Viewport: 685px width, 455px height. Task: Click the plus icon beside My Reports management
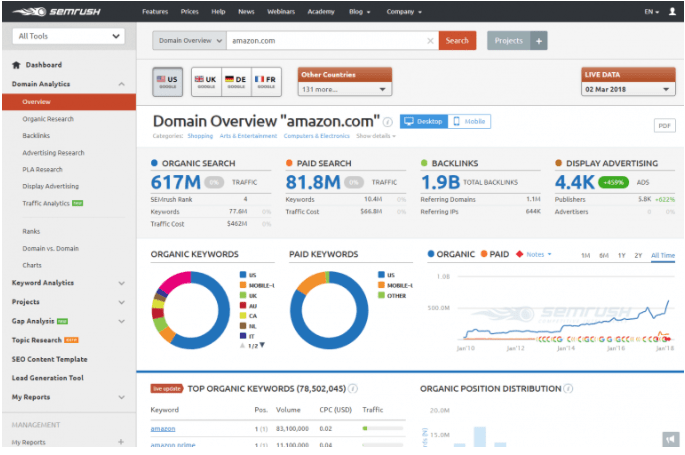click(x=121, y=442)
